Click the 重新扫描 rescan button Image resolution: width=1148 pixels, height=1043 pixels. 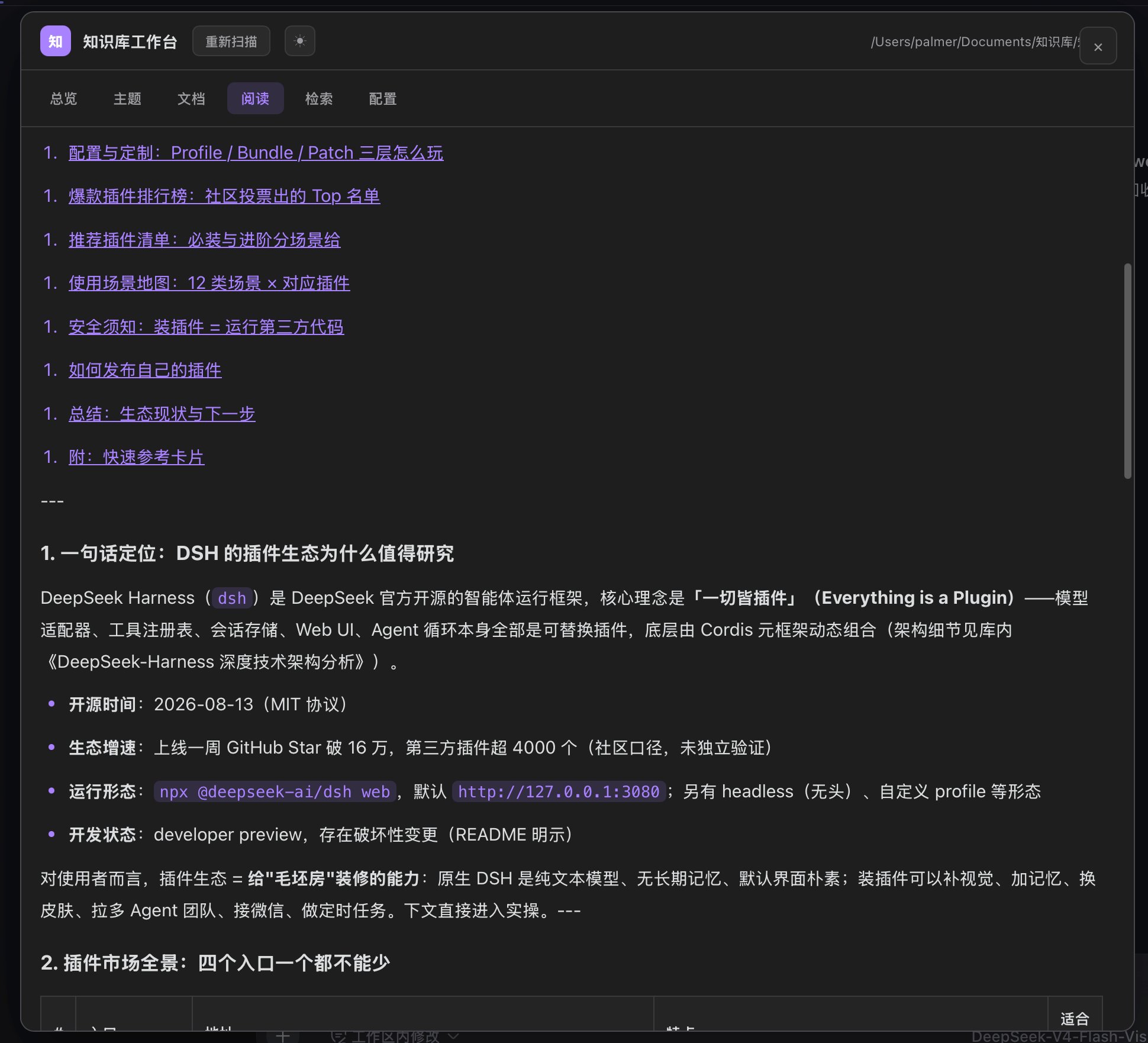(231, 41)
